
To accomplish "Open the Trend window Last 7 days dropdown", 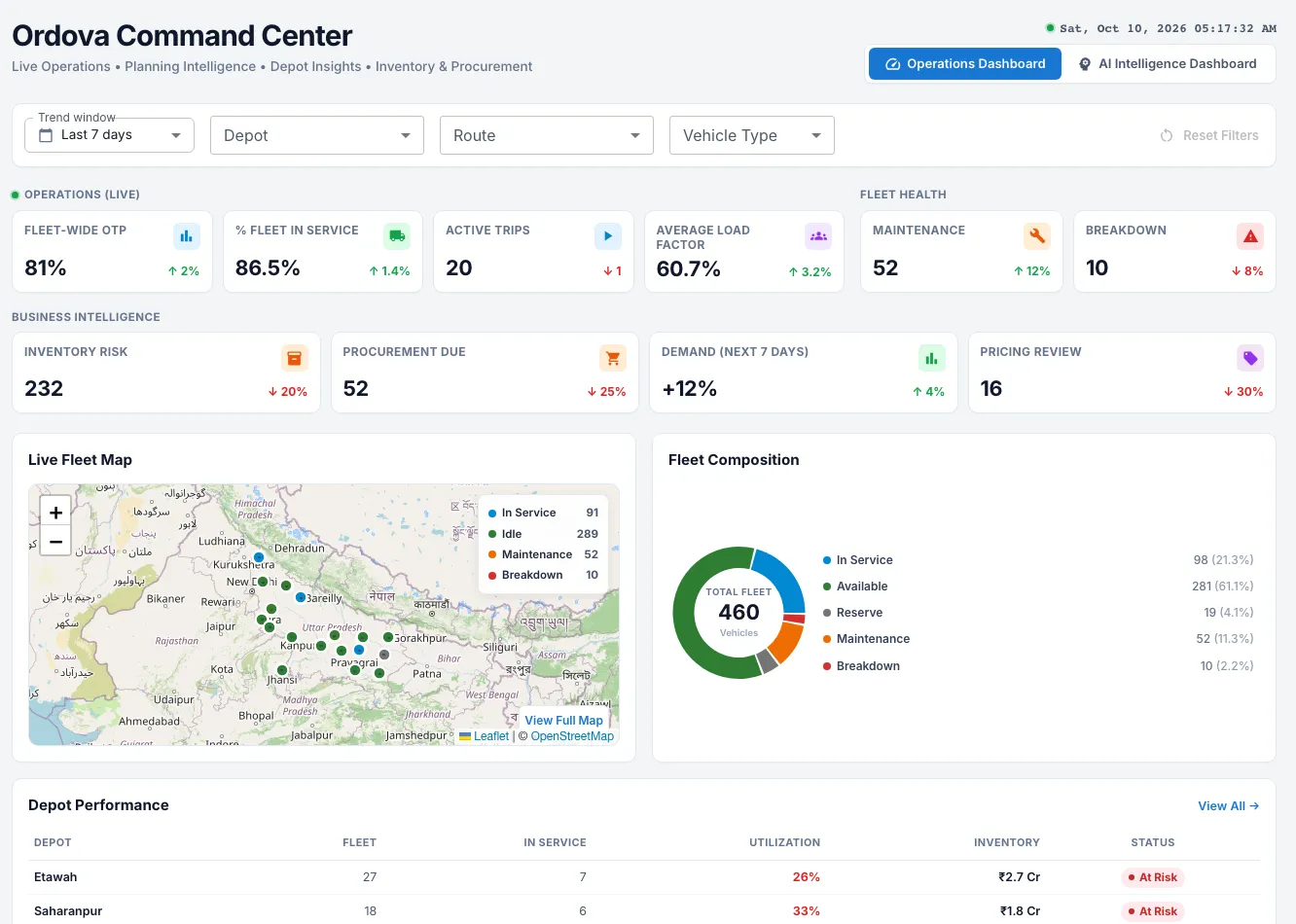I will point(109,135).
